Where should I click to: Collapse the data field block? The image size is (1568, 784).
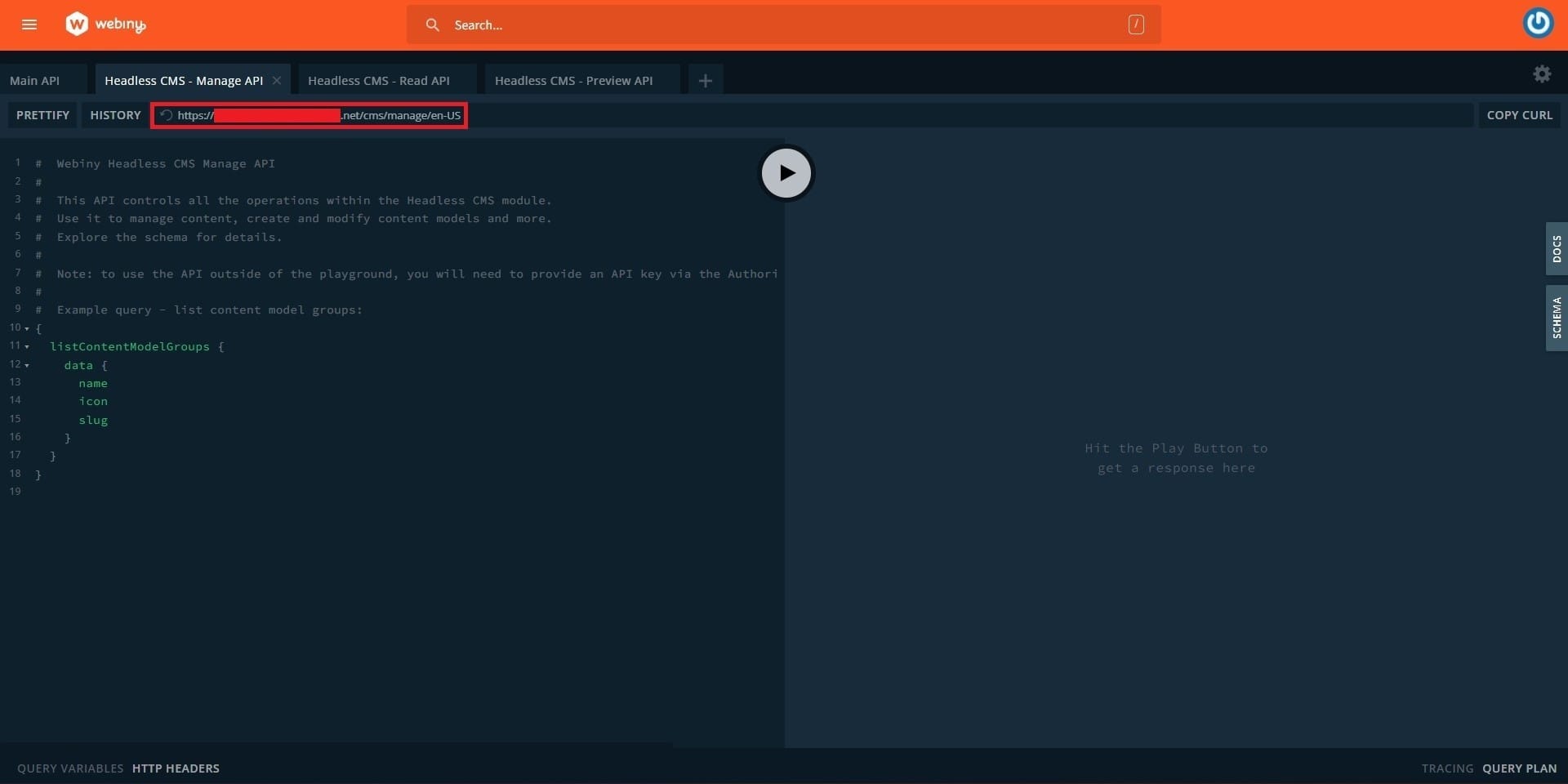pyautogui.click(x=26, y=365)
